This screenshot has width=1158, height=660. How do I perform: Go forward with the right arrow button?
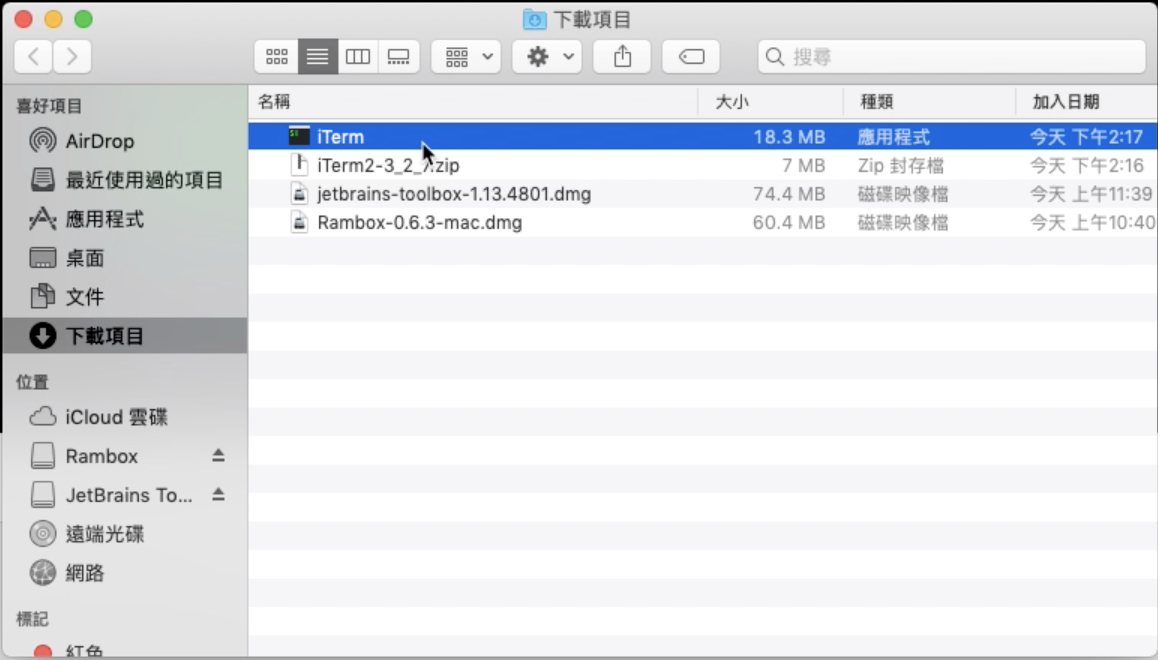coord(72,57)
